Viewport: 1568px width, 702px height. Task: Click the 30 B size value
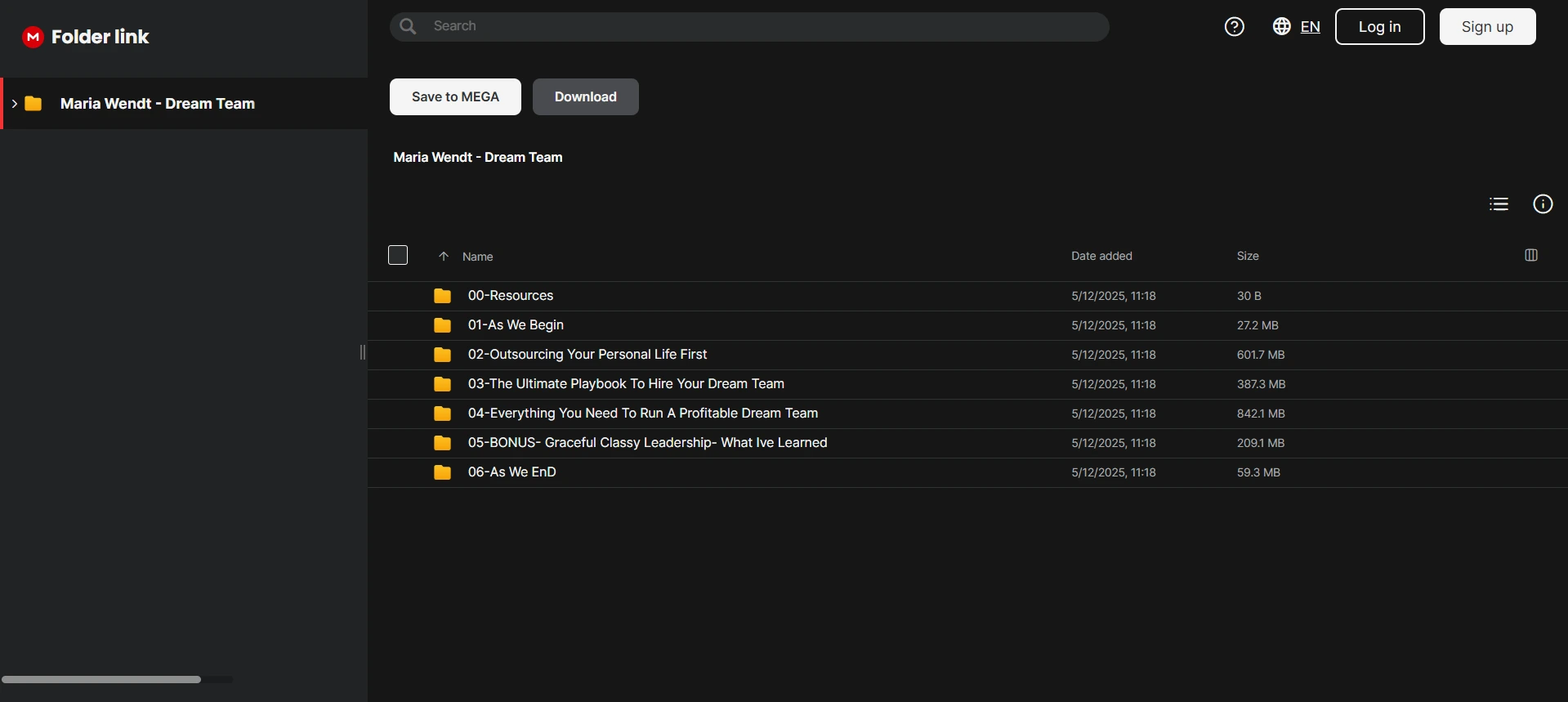click(1249, 296)
